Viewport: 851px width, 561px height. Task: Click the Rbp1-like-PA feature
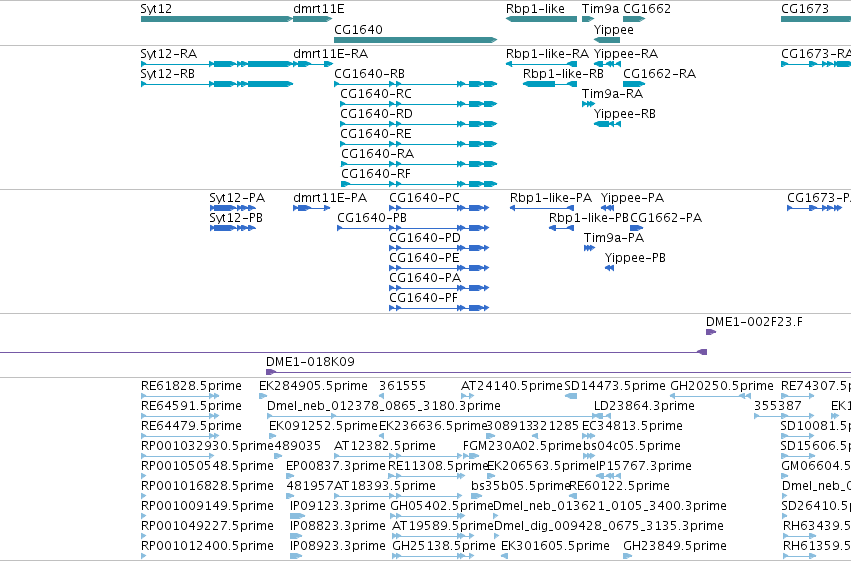(x=542, y=208)
